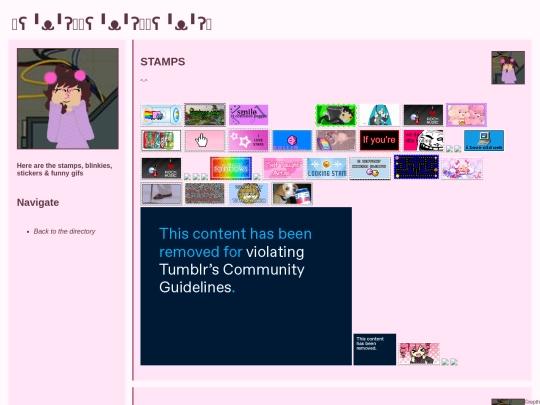The image size is (540, 405).
Task: Click the rock music stamp beside Miku stamp
Action: pyautogui.click(x=423, y=115)
